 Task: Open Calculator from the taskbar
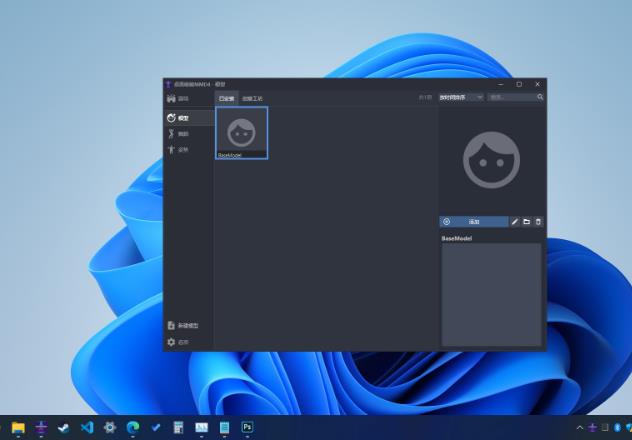(x=179, y=427)
